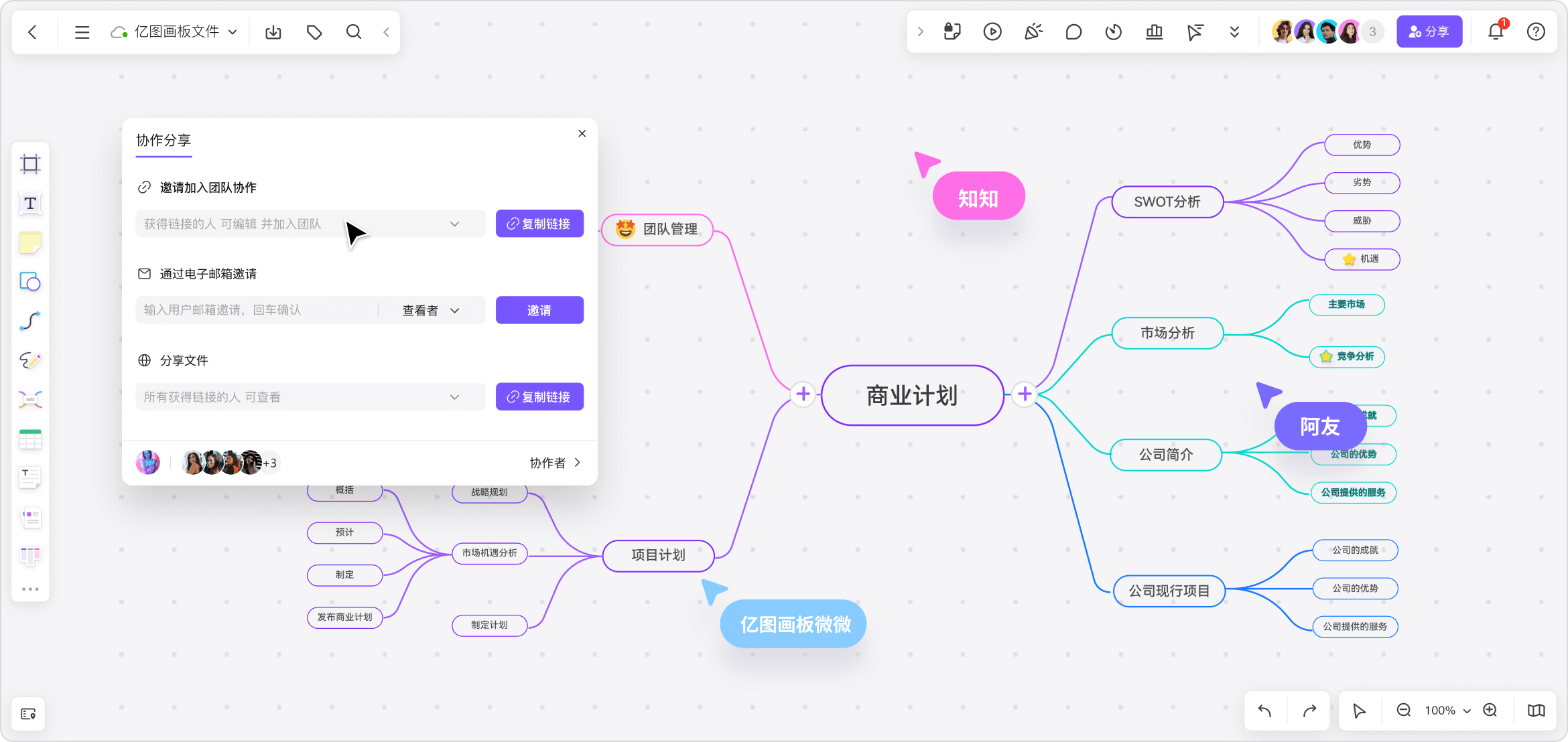The width and height of the screenshot is (1568, 742).
Task: Click the 复制链接 button to copy the link
Action: point(539,224)
